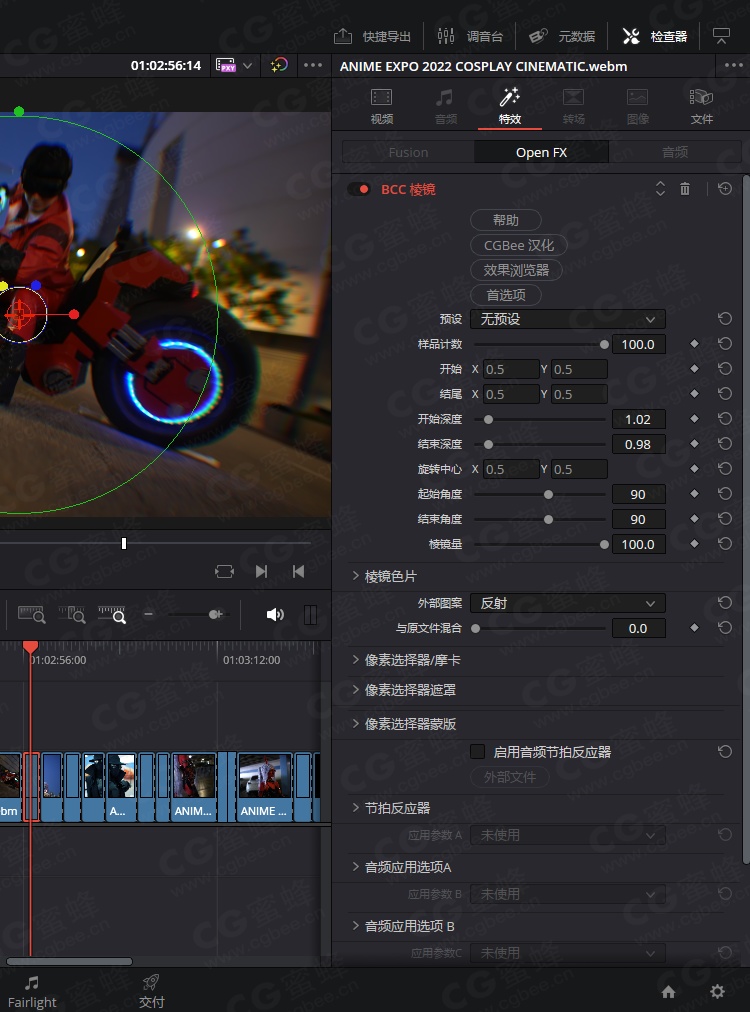Reset the 结束深度 value
This screenshot has height=1012, width=750.
click(x=725, y=444)
